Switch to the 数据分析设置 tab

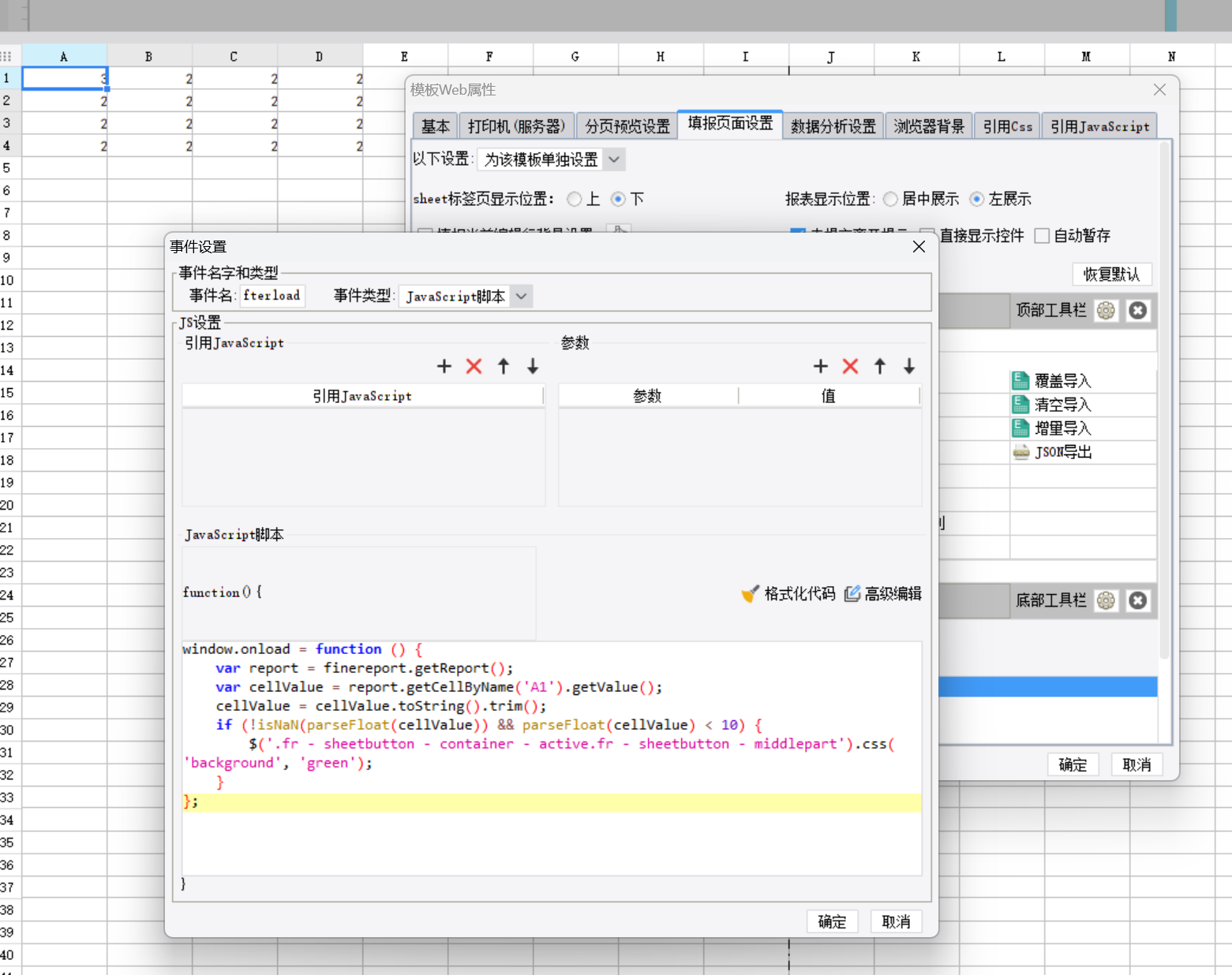tap(833, 126)
